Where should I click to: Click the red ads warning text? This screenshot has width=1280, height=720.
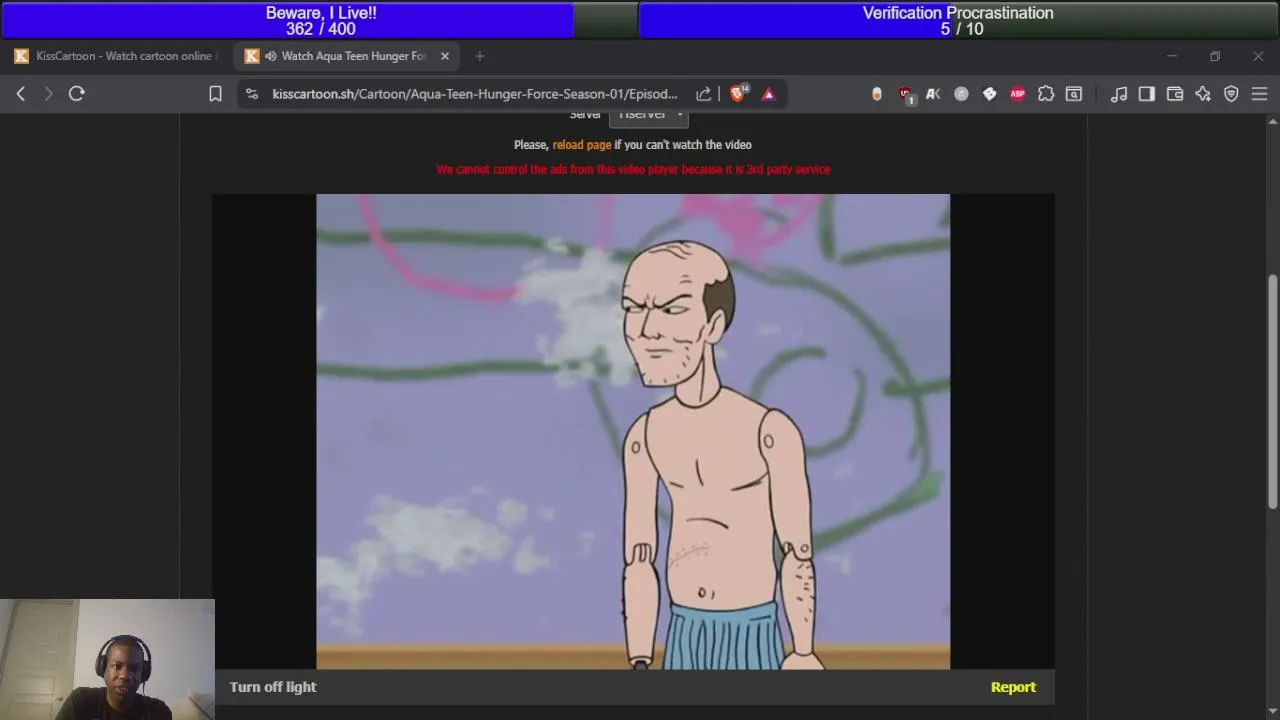(x=633, y=169)
